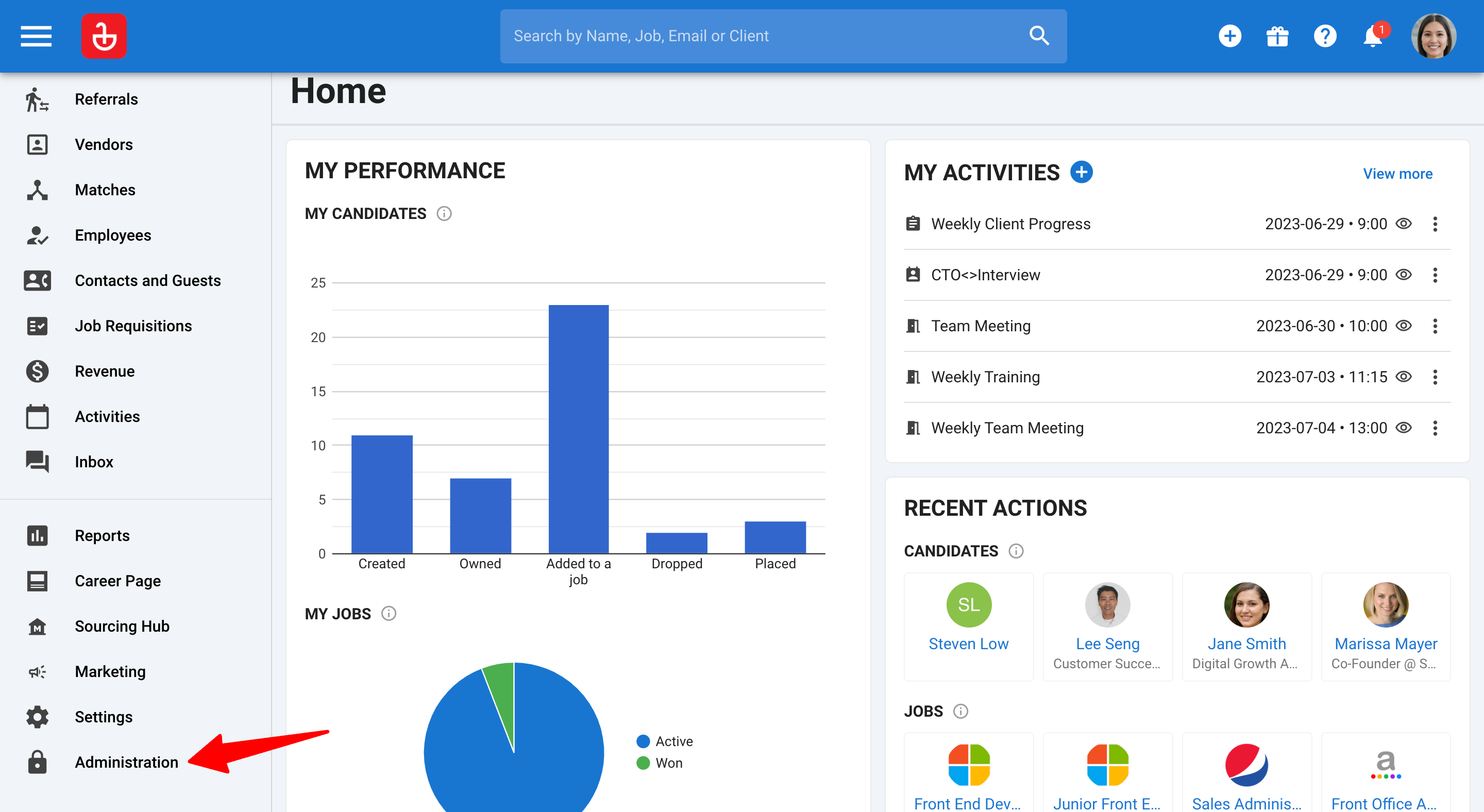Toggle eye icon for Weekly Training
1484x812 pixels.
tap(1403, 377)
